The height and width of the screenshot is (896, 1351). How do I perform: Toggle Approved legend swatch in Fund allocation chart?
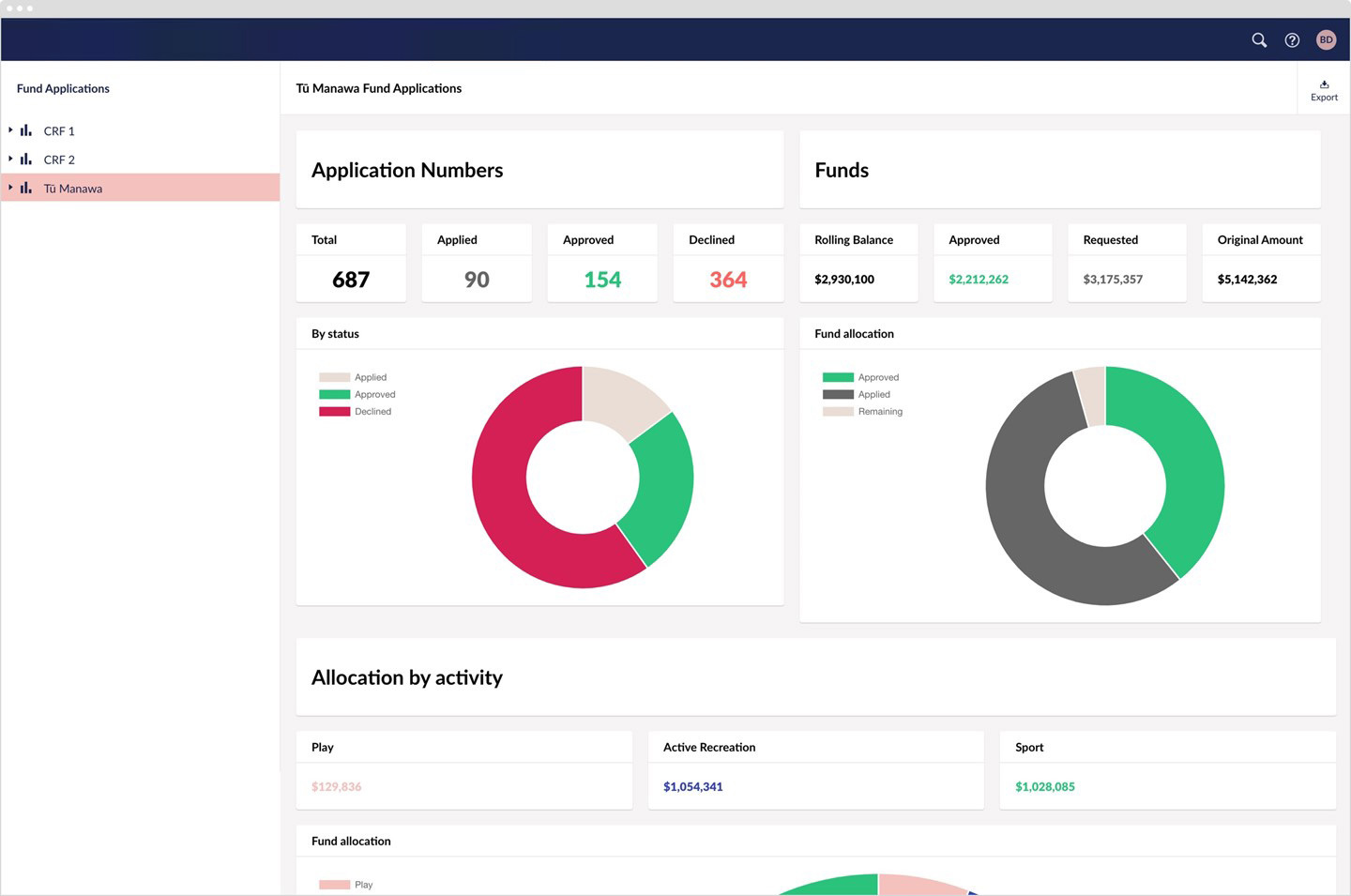coord(838,377)
